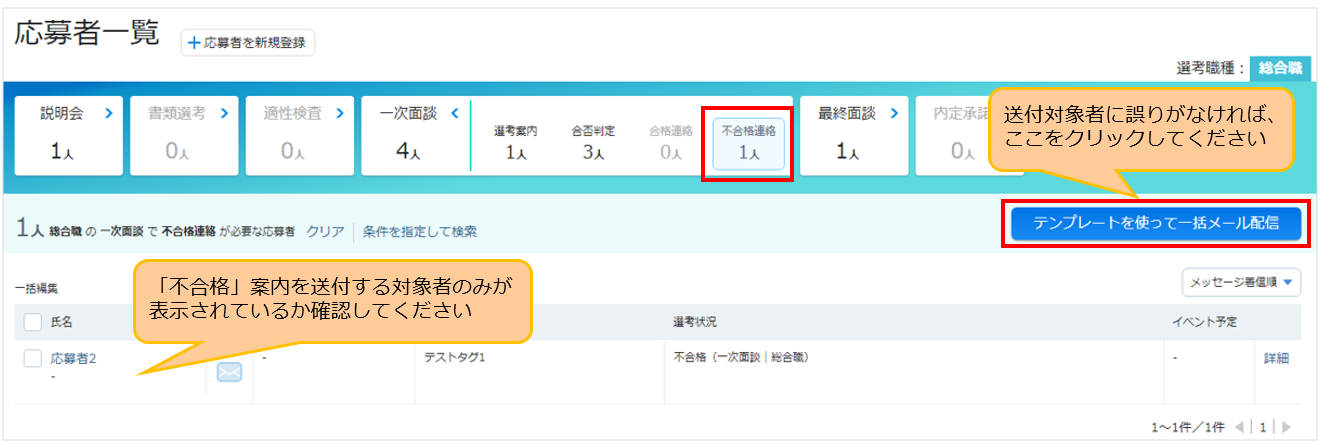Image resolution: width=1325 pixels, height=445 pixels.
Task: Click the 選考状況 column header
Action: click(x=695, y=322)
